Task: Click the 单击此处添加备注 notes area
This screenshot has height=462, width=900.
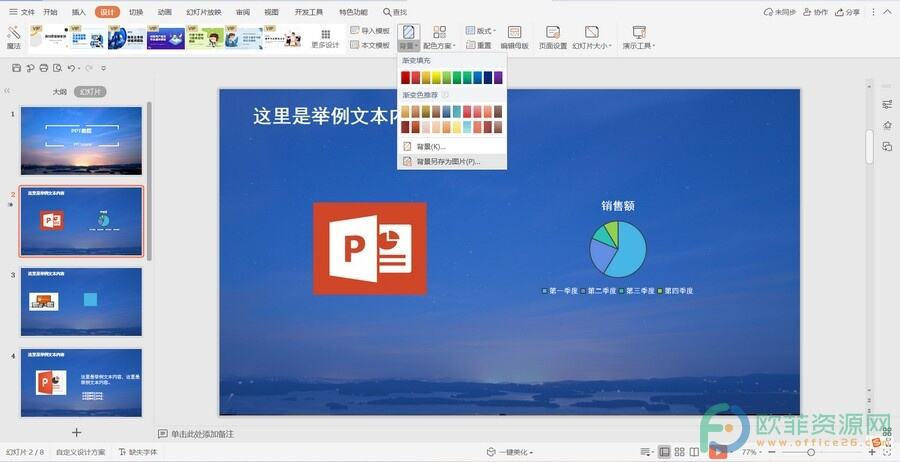Action: [x=203, y=434]
